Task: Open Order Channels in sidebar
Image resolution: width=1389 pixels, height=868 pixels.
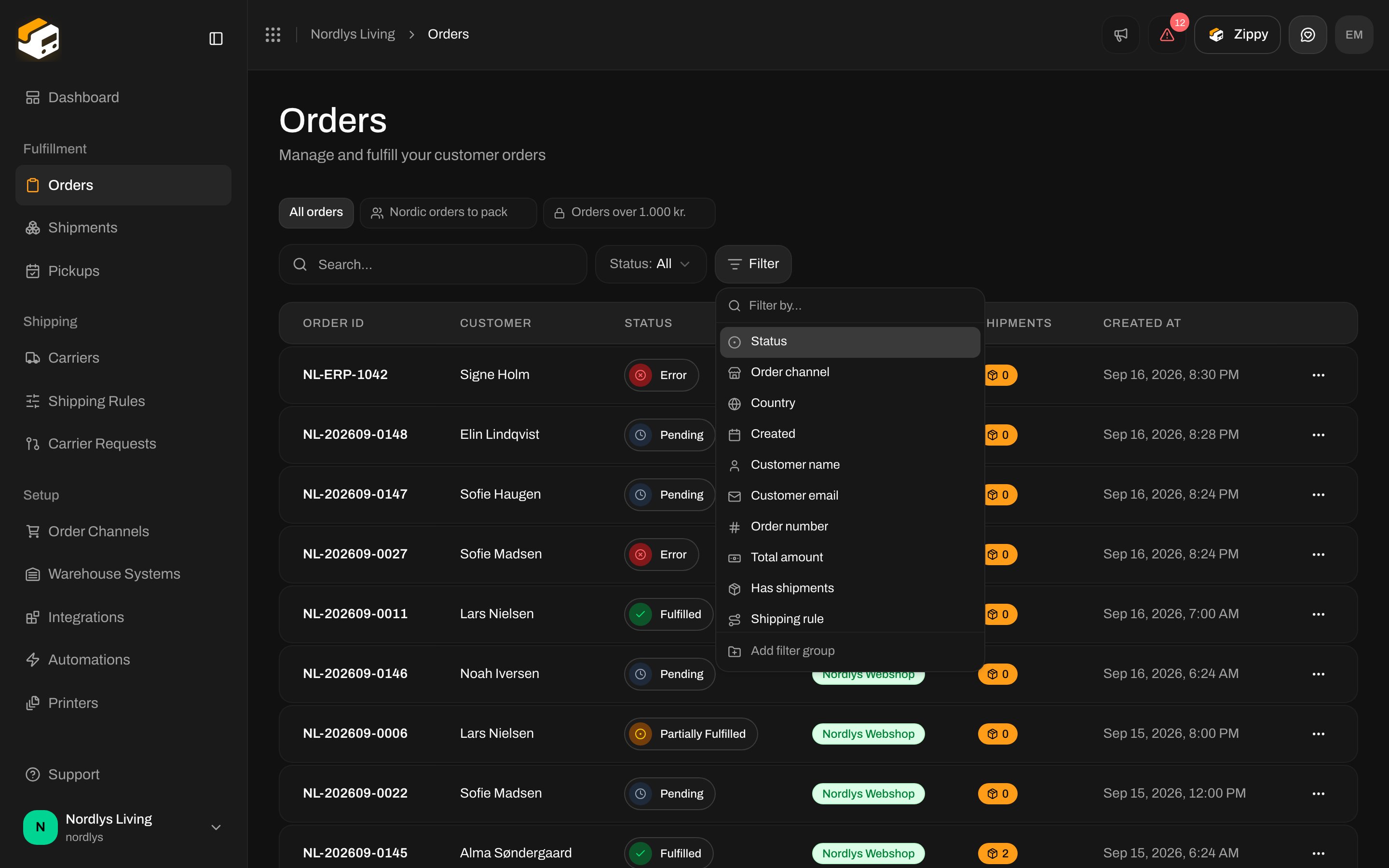Action: (x=123, y=531)
